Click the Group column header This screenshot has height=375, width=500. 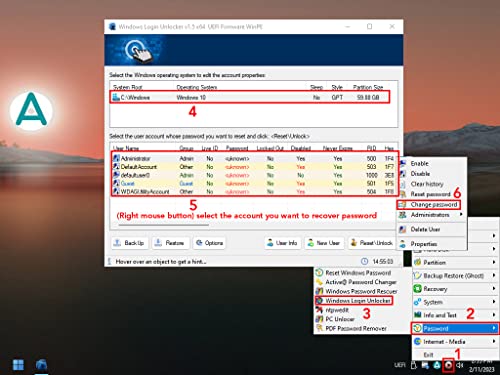(186, 148)
